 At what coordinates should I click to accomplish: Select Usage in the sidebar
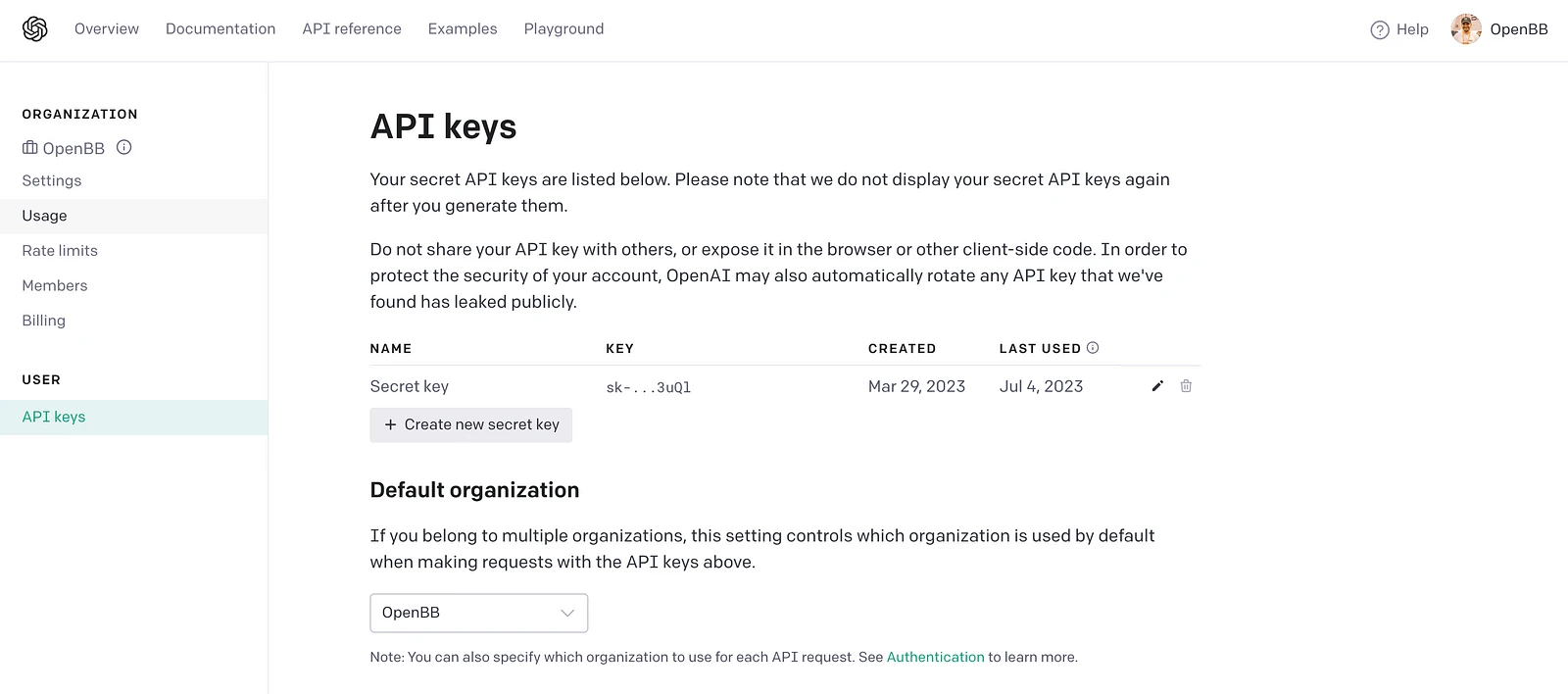coord(45,216)
